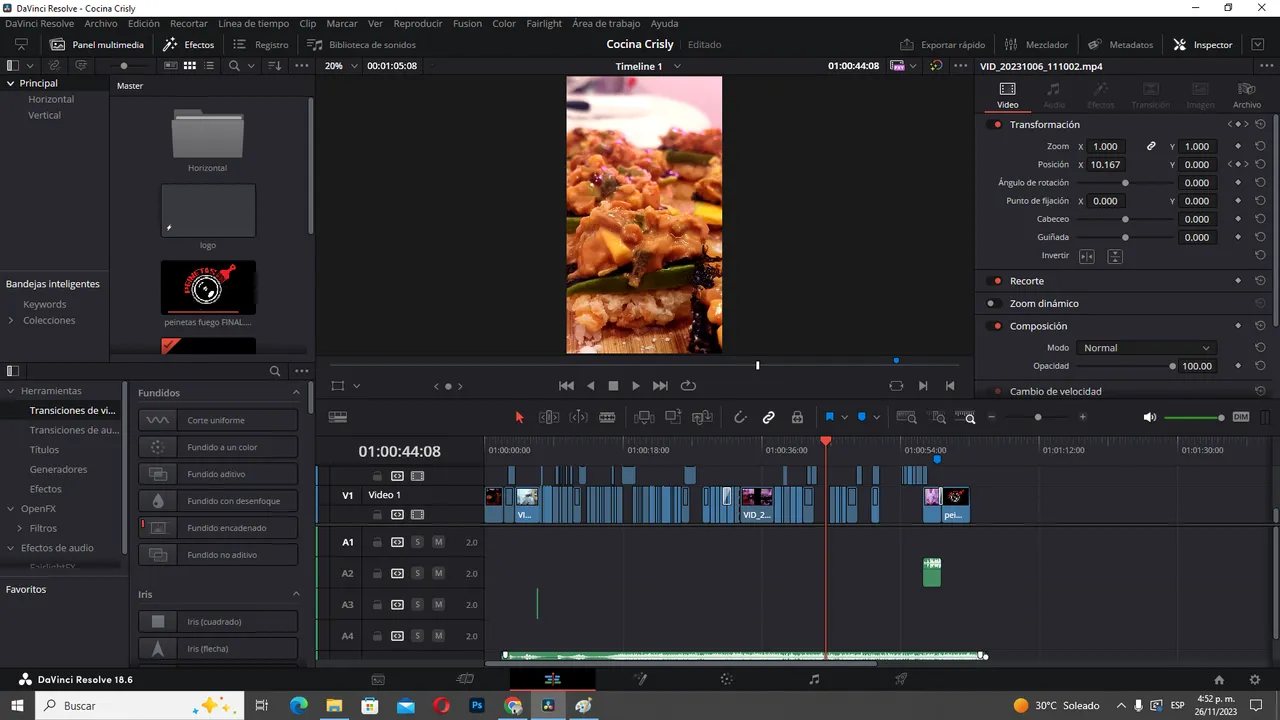1280x720 pixels.
Task: Select the peinetas fuego FINAL thumbnail
Action: coord(208,287)
